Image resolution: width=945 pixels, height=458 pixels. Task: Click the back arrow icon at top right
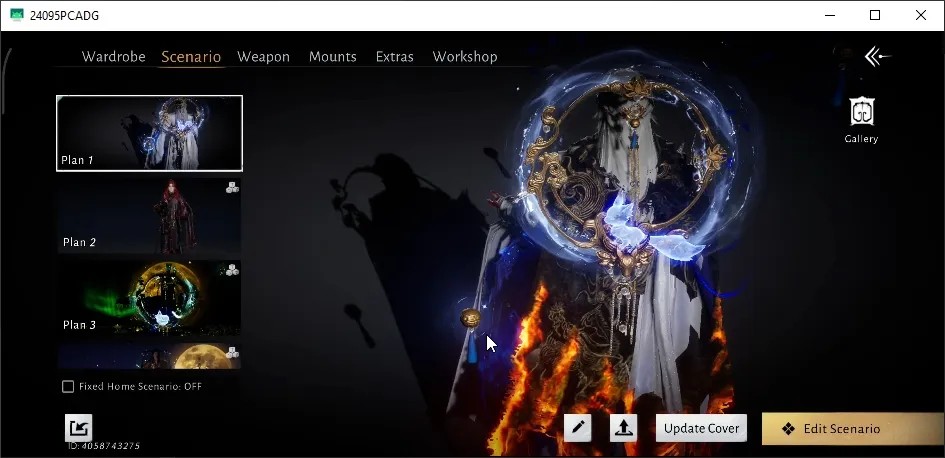pos(878,57)
